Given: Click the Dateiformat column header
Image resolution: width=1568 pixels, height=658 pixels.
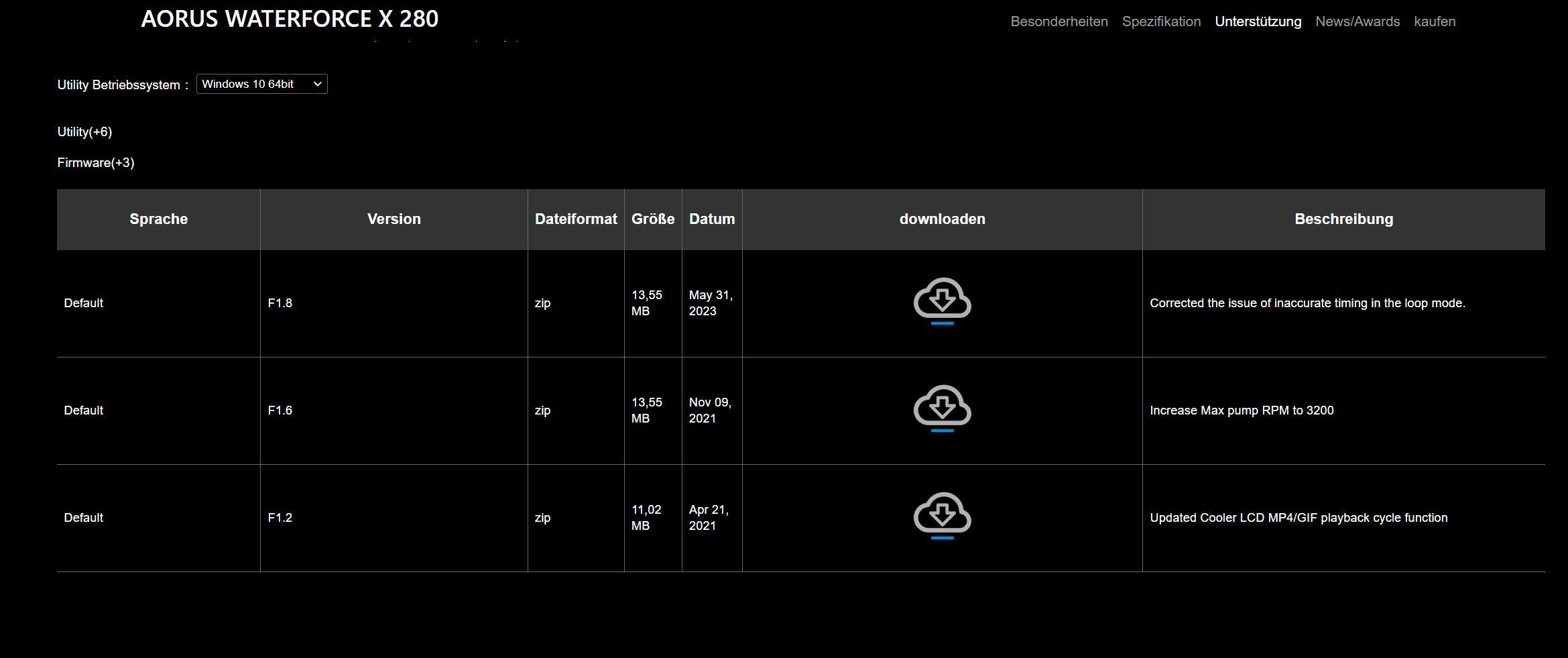Looking at the screenshot, I should click(x=576, y=219).
